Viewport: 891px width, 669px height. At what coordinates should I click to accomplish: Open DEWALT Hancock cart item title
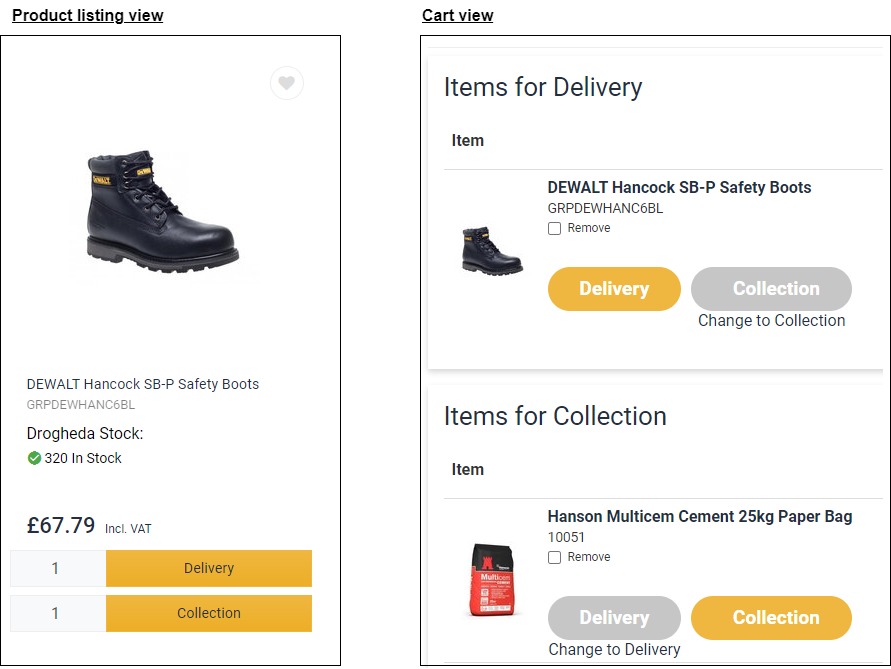coord(679,187)
